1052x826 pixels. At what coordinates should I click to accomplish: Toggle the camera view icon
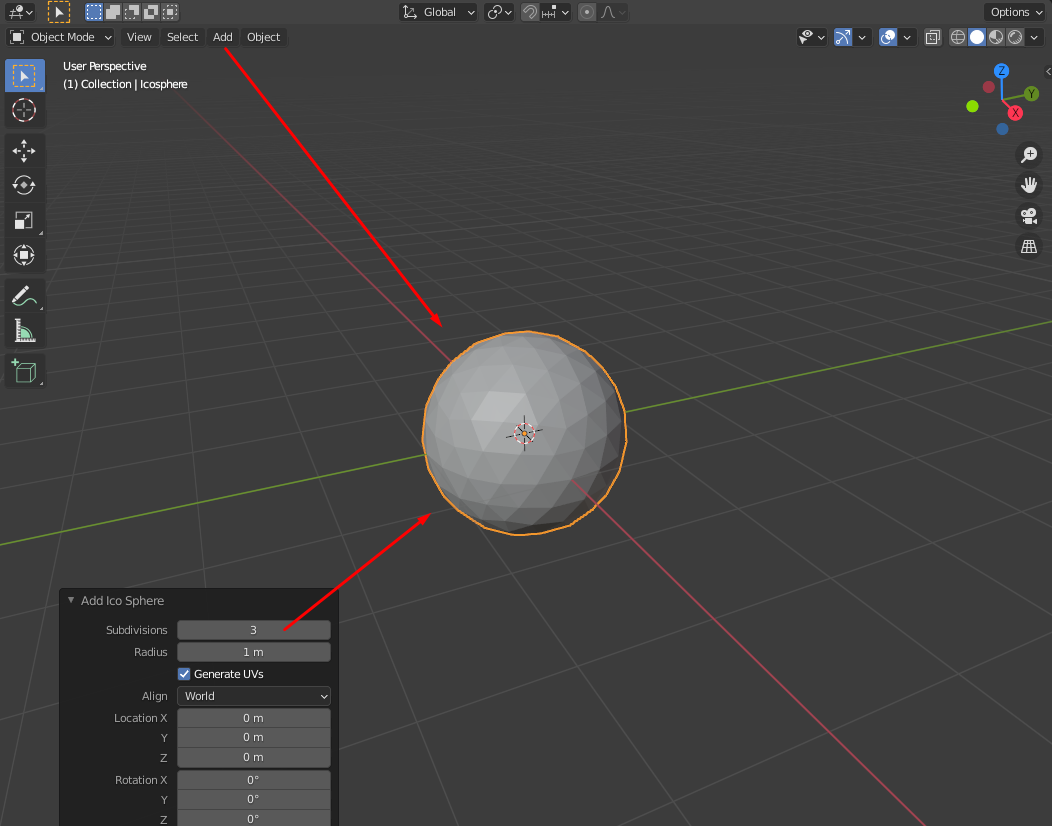coord(1029,216)
